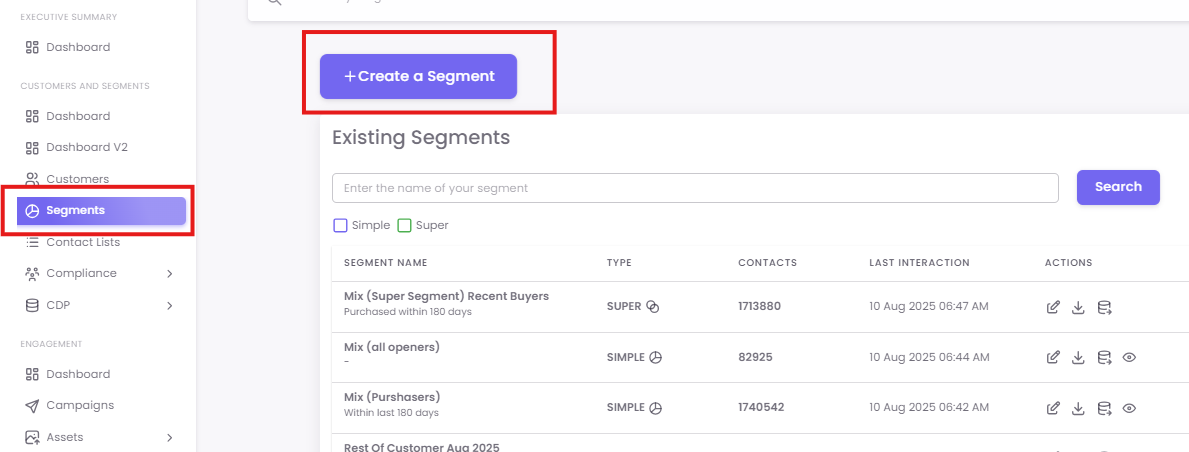Screen dimensions: 1189x452
Task: Click the Search button for segments
Action: [x=1117, y=187]
